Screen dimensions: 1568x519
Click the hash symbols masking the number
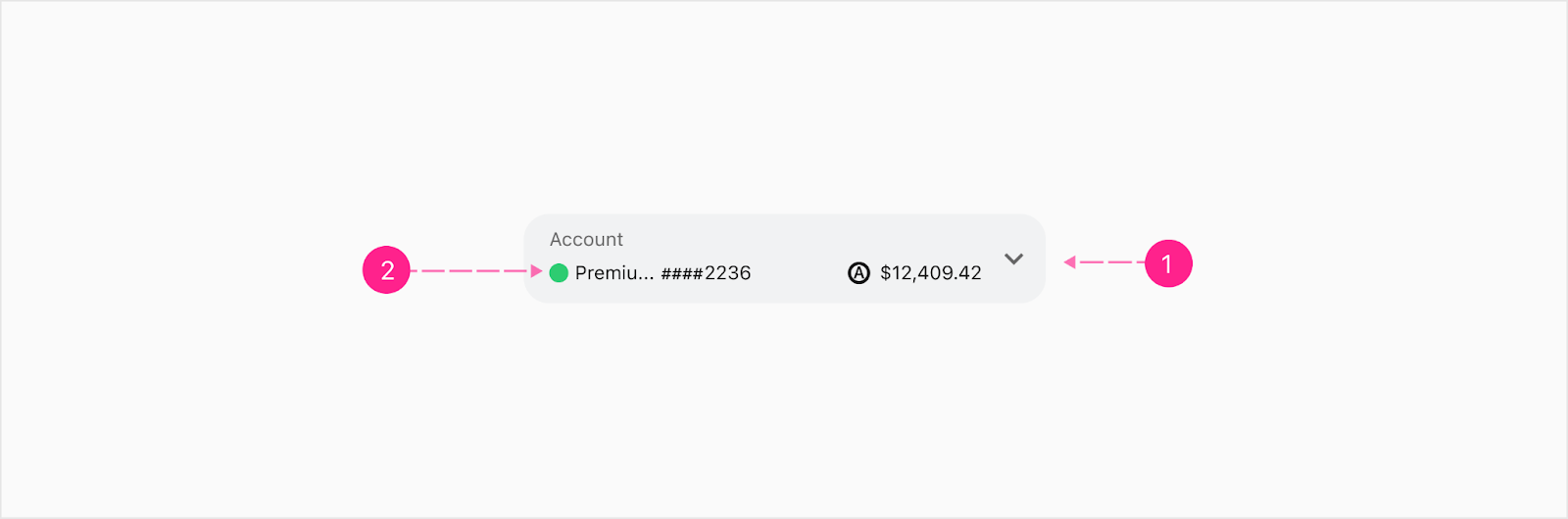point(683,273)
